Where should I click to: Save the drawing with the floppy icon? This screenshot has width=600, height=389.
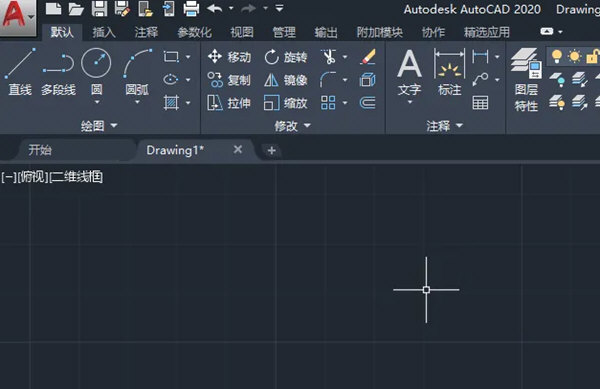pyautogui.click(x=99, y=8)
